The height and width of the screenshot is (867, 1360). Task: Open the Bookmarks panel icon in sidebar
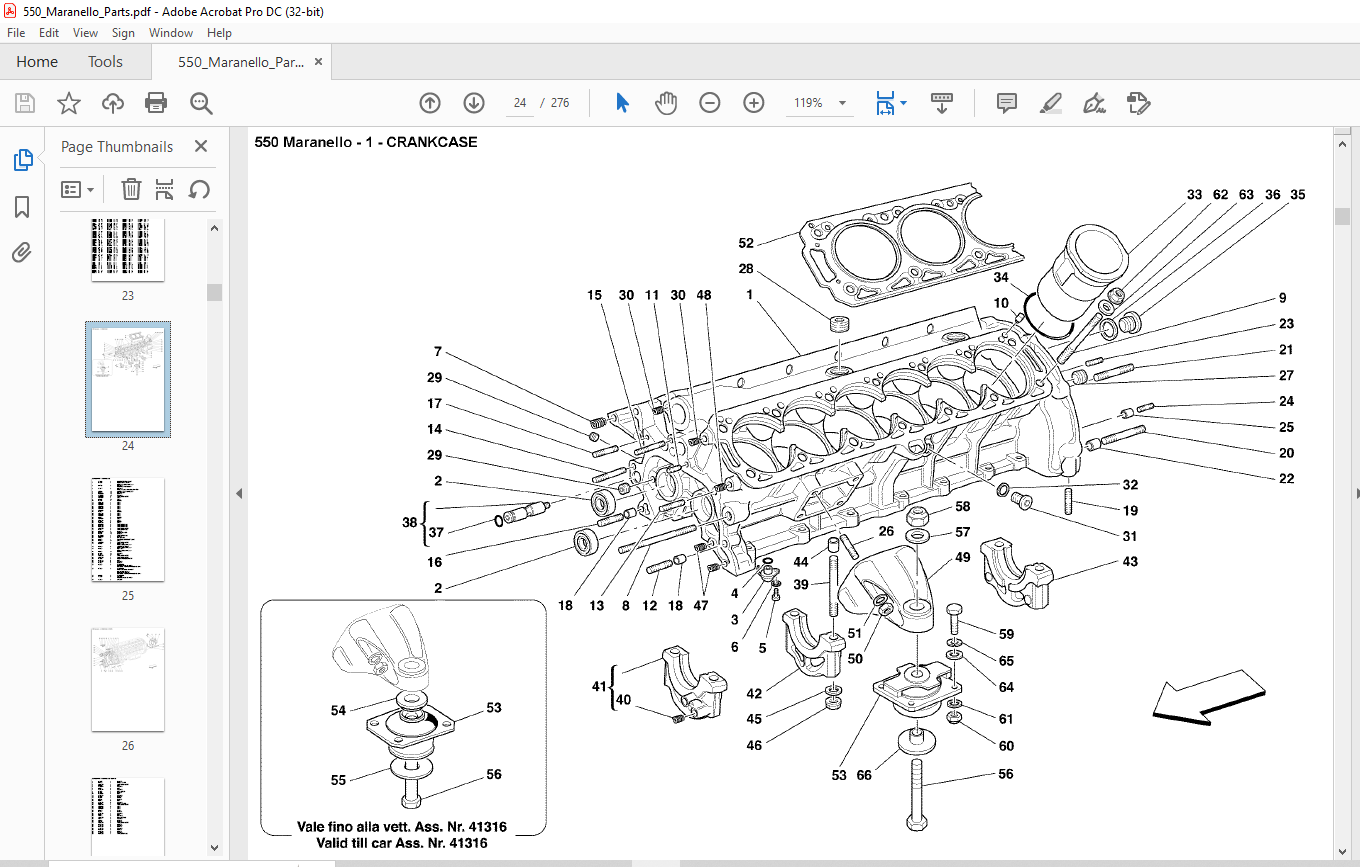pyautogui.click(x=22, y=207)
